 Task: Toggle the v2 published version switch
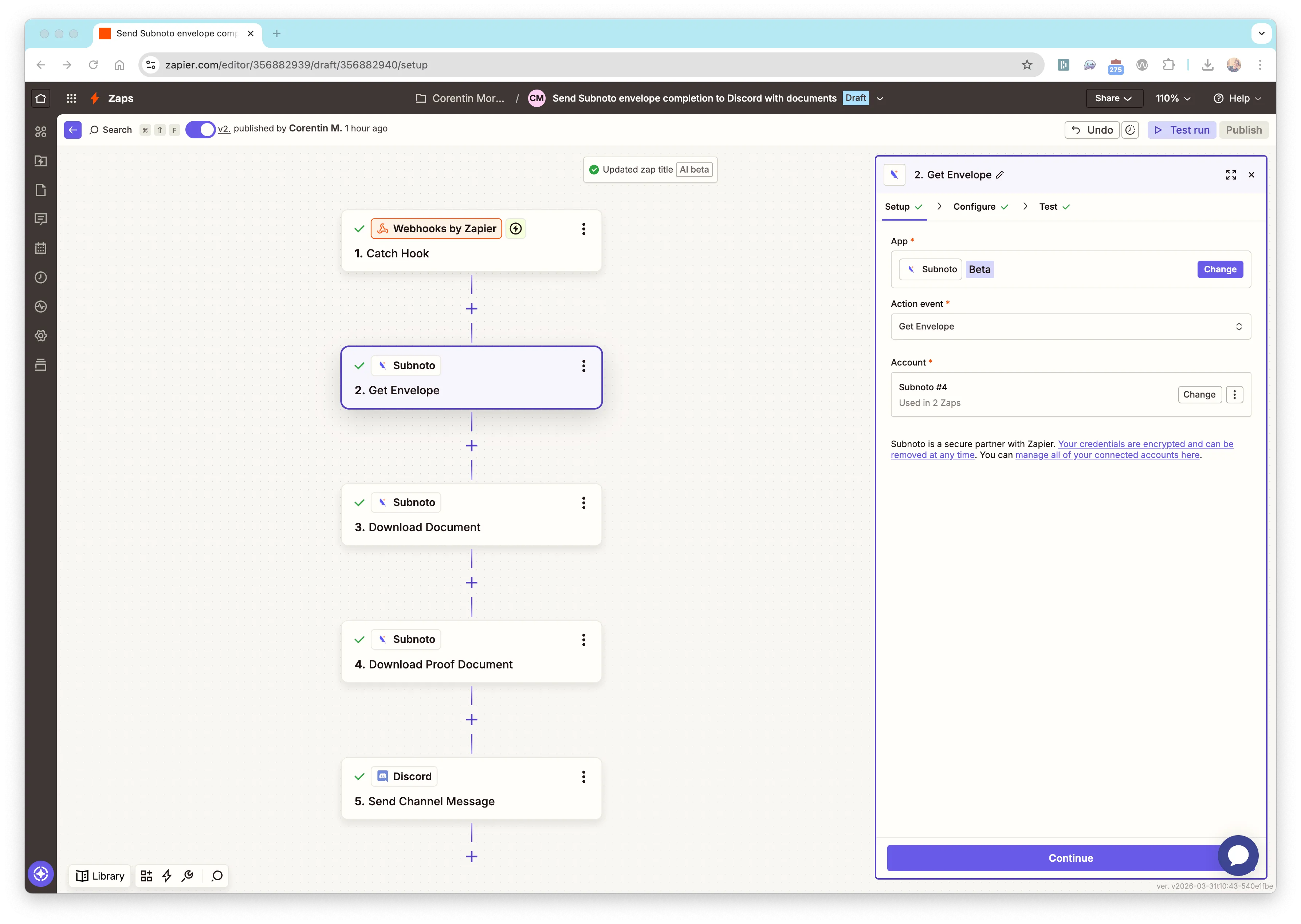pyautogui.click(x=200, y=130)
